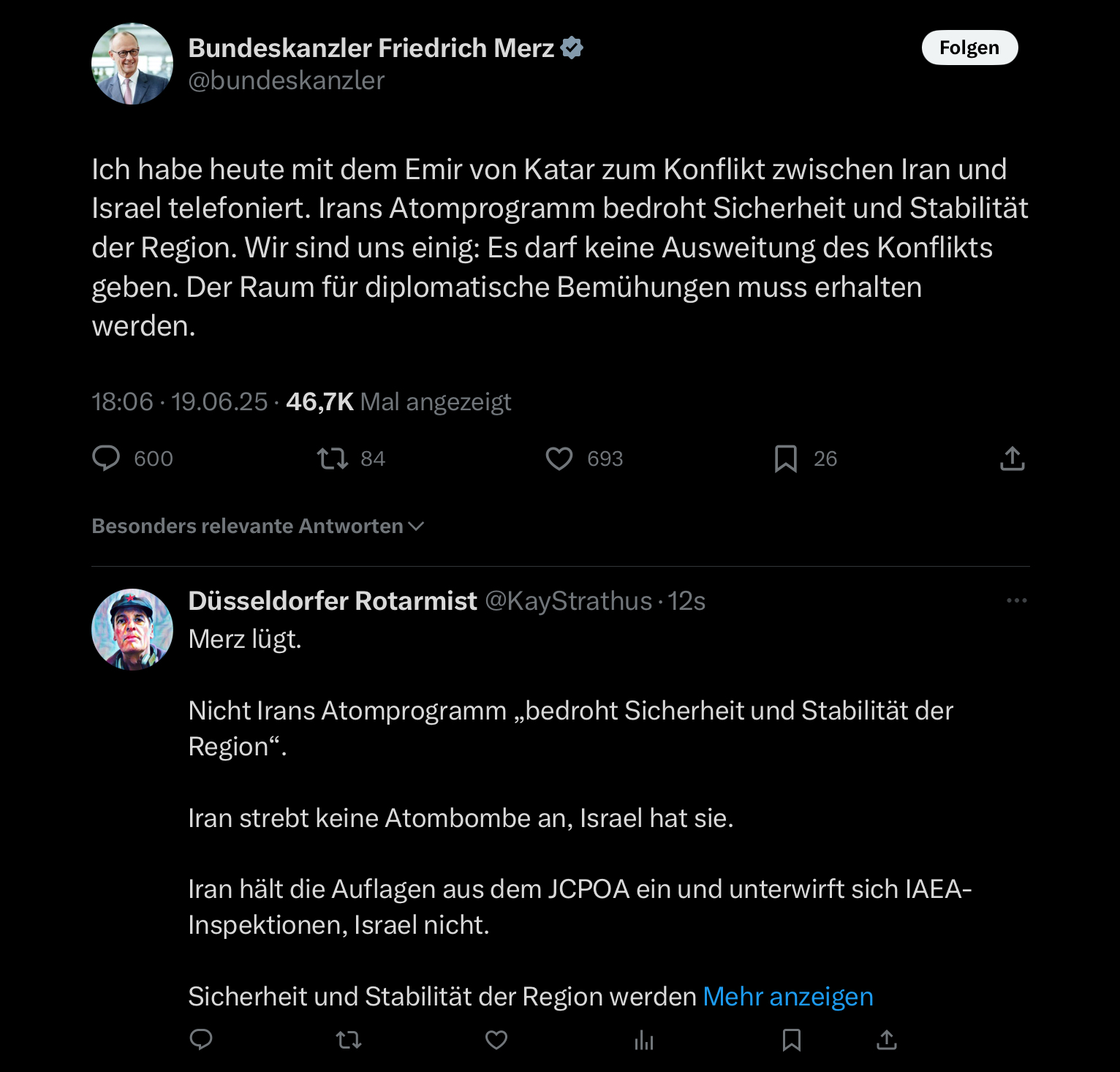
Task: Open the @bundeskanzler handle link
Action: [286, 80]
